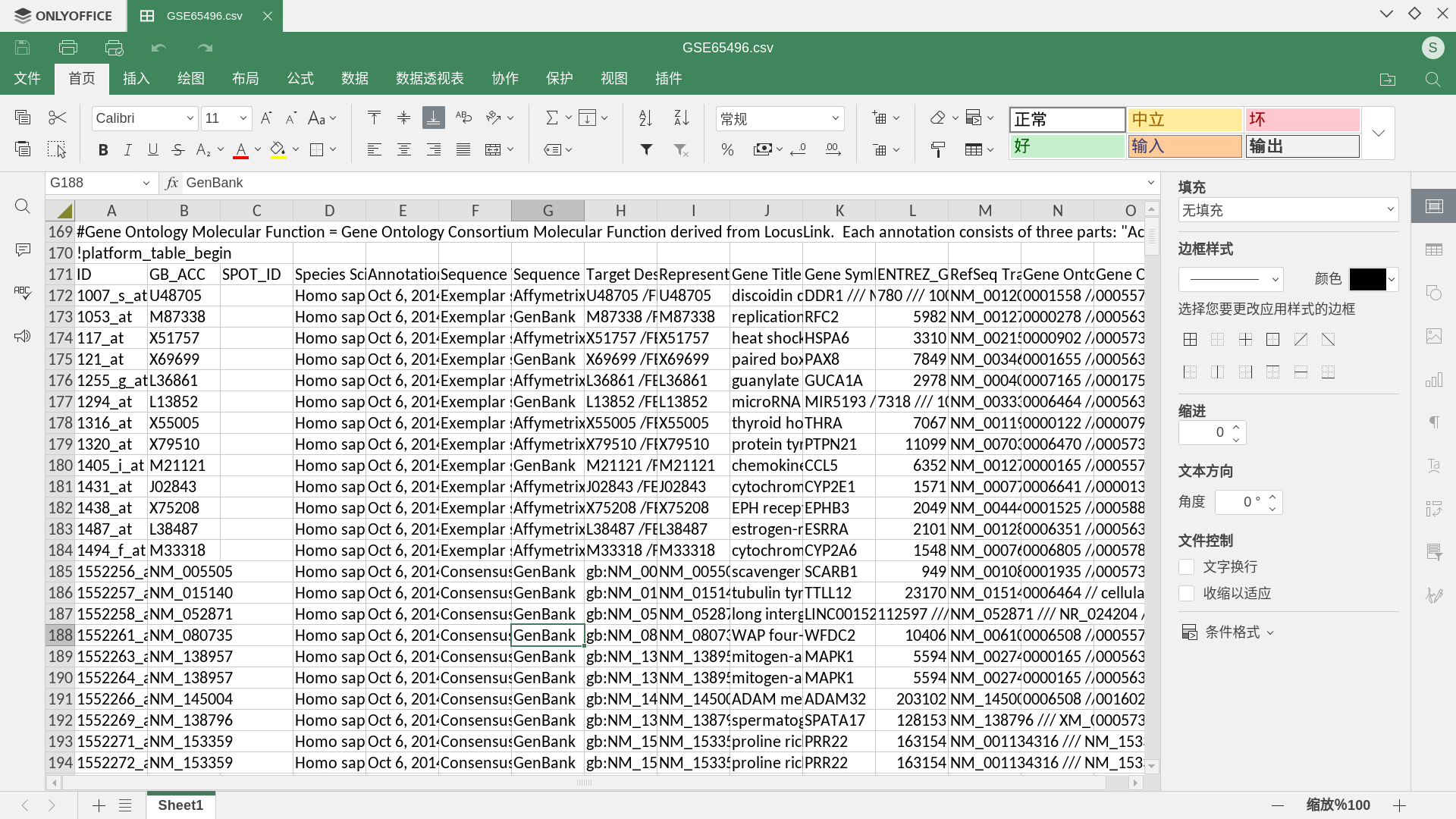This screenshot has width=1456, height=819.
Task: Open the 文件 menu
Action: [27, 78]
